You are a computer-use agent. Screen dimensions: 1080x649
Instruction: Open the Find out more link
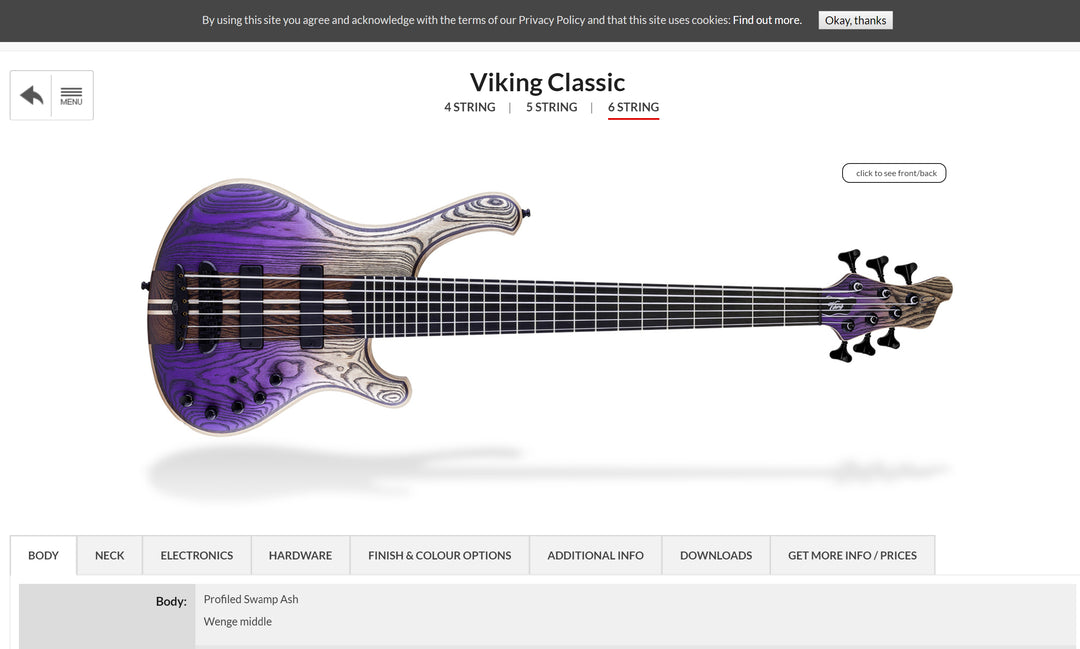coord(767,20)
